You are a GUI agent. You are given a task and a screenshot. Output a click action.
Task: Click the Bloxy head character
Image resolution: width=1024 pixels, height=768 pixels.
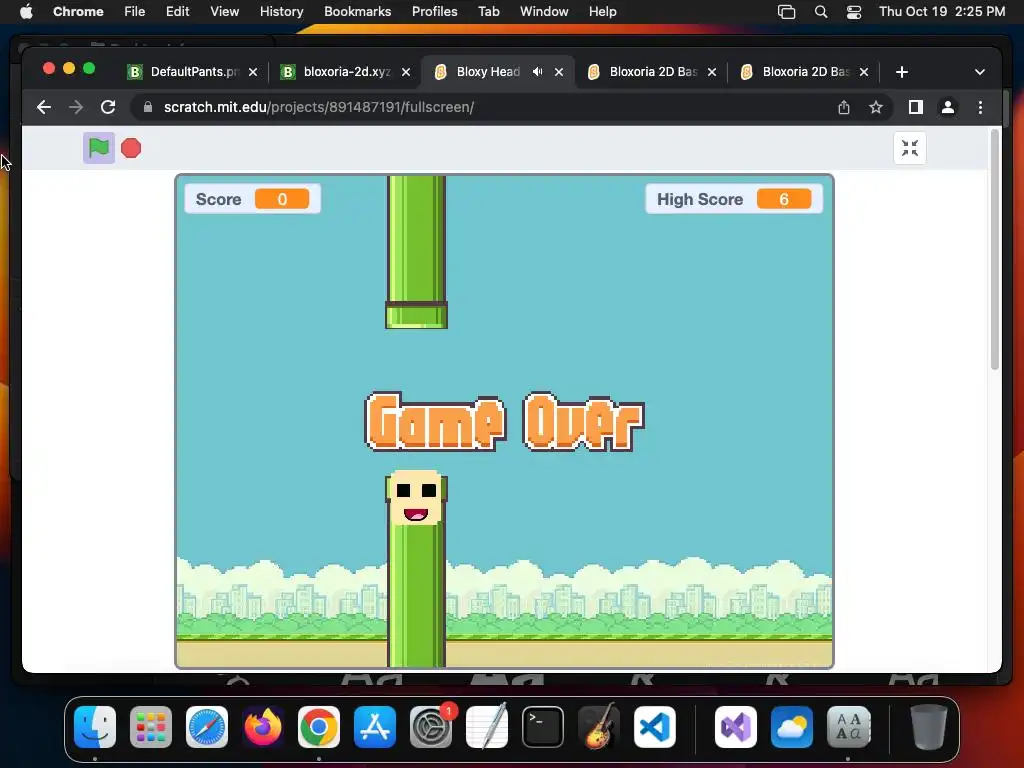tap(416, 497)
